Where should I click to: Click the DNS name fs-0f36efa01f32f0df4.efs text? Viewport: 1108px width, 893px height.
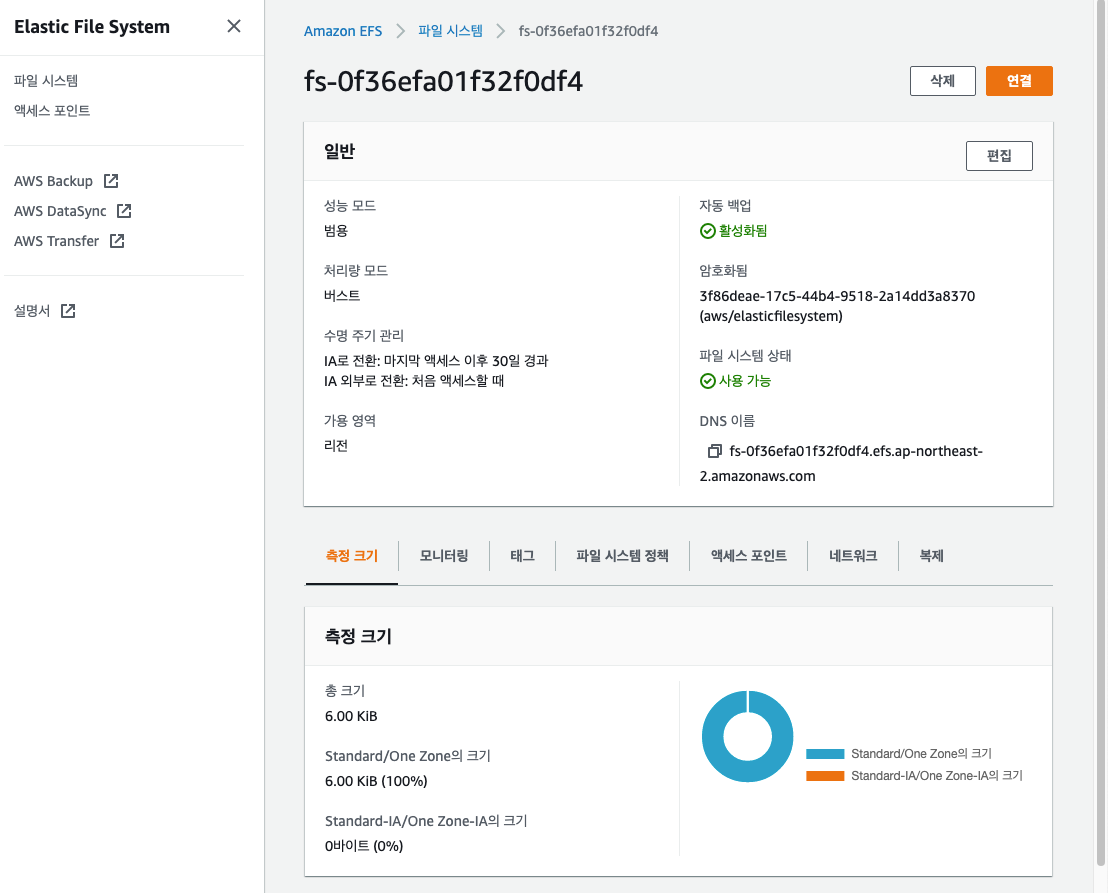(856, 451)
